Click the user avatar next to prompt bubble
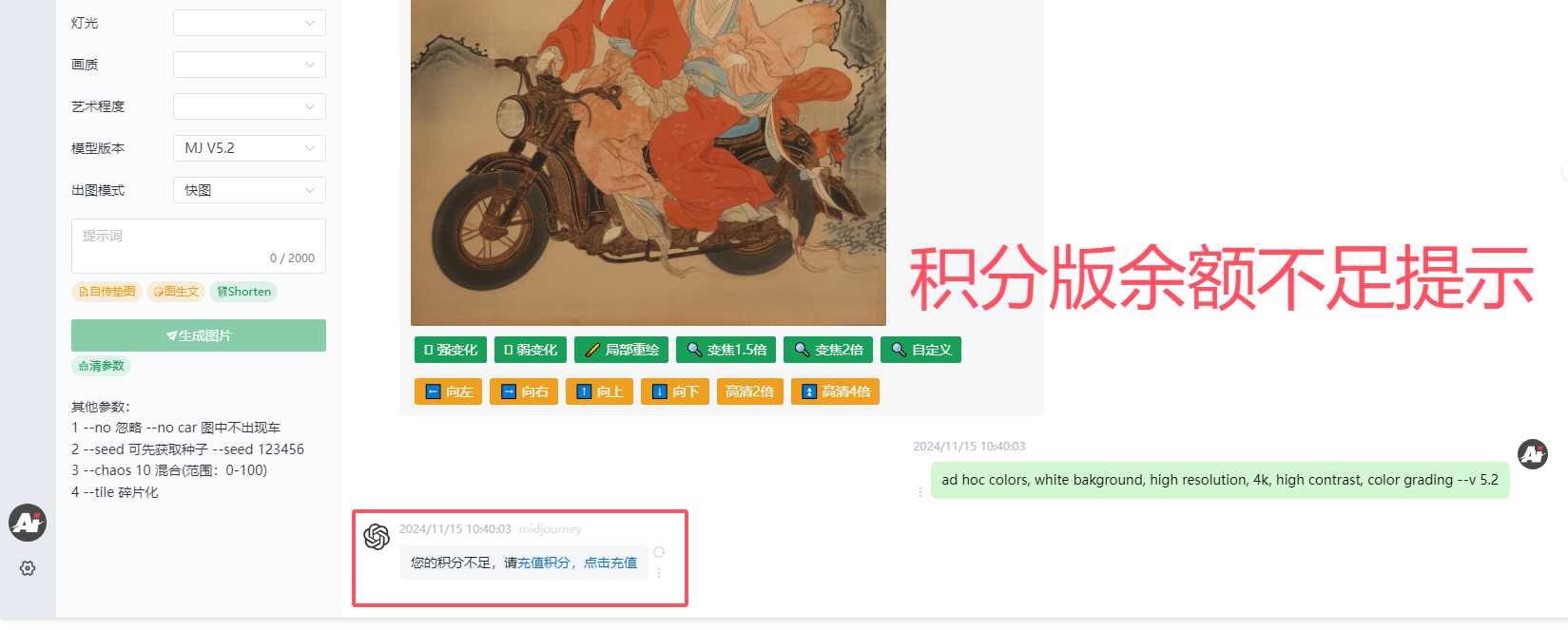Viewport: 1568px width, 630px height. pyautogui.click(x=1532, y=454)
